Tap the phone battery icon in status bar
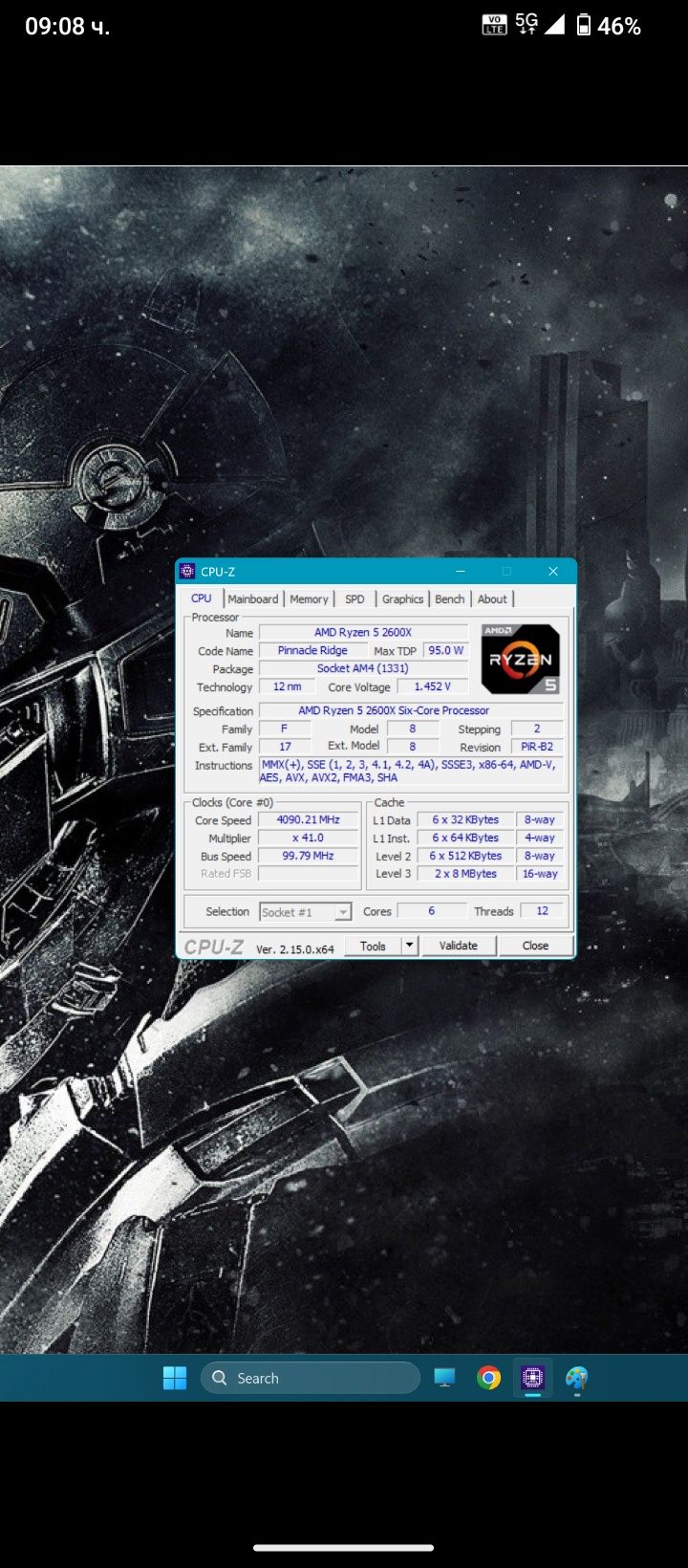The height and width of the screenshot is (1568, 688). pyautogui.click(x=584, y=26)
